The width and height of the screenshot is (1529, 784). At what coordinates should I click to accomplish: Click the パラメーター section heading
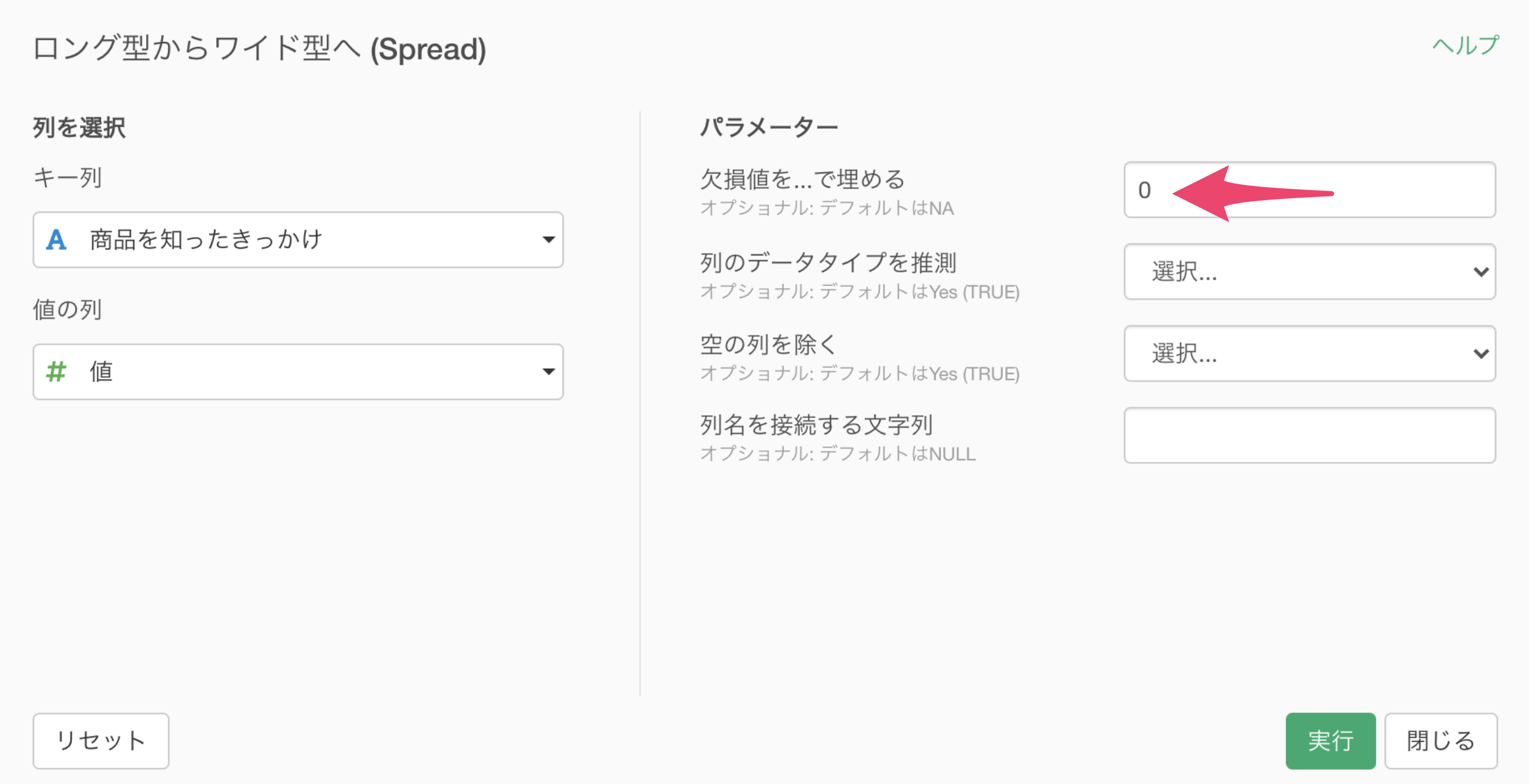[769, 127]
